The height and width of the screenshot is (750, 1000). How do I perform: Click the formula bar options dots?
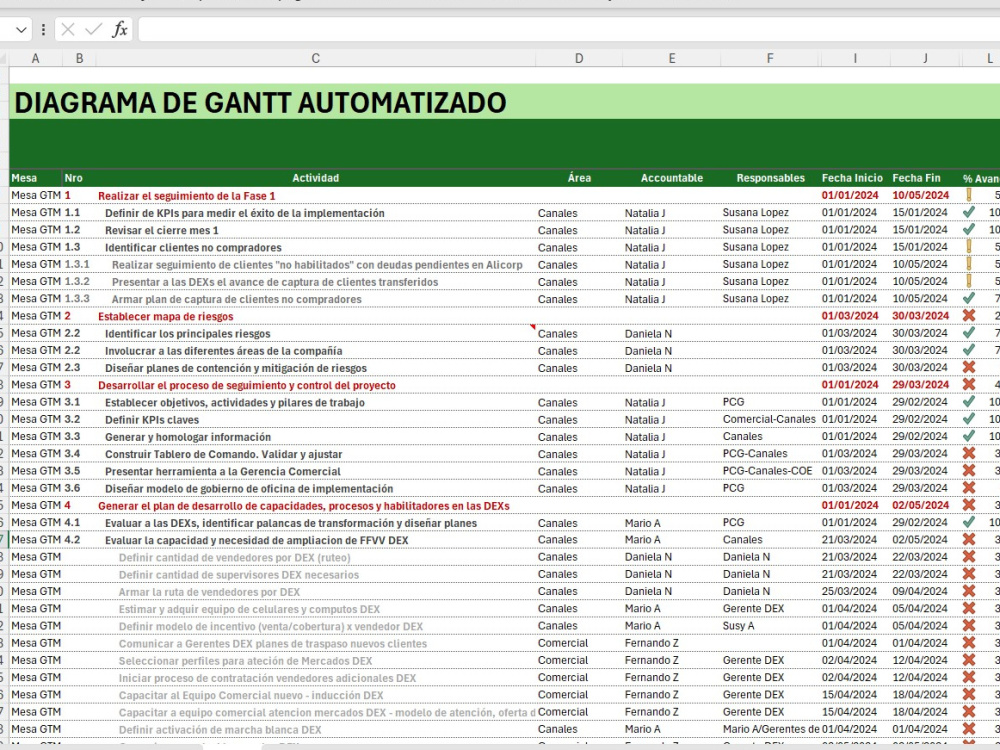43,29
